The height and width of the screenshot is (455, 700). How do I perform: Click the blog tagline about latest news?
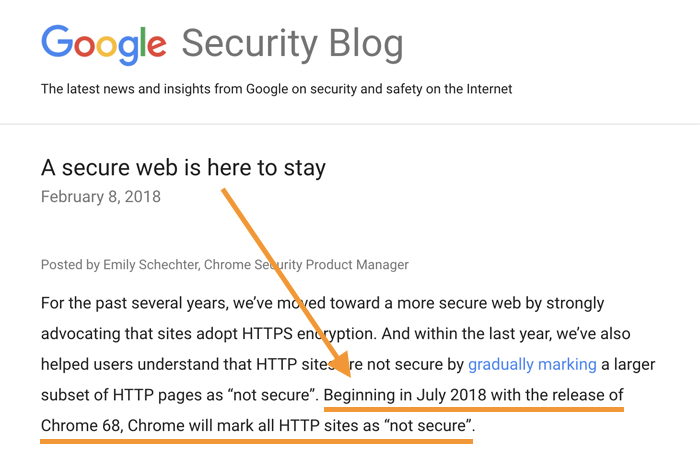tap(276, 89)
